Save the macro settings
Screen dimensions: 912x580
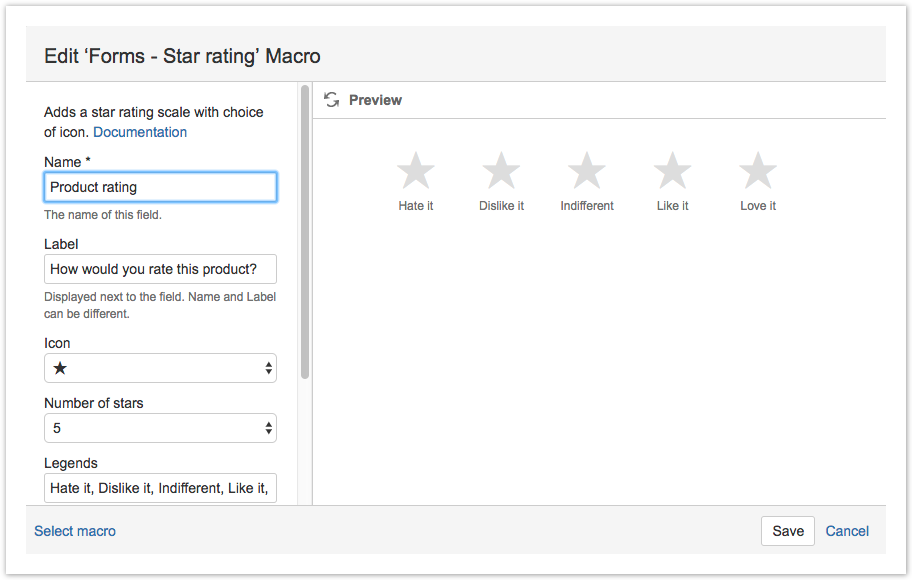click(x=788, y=531)
